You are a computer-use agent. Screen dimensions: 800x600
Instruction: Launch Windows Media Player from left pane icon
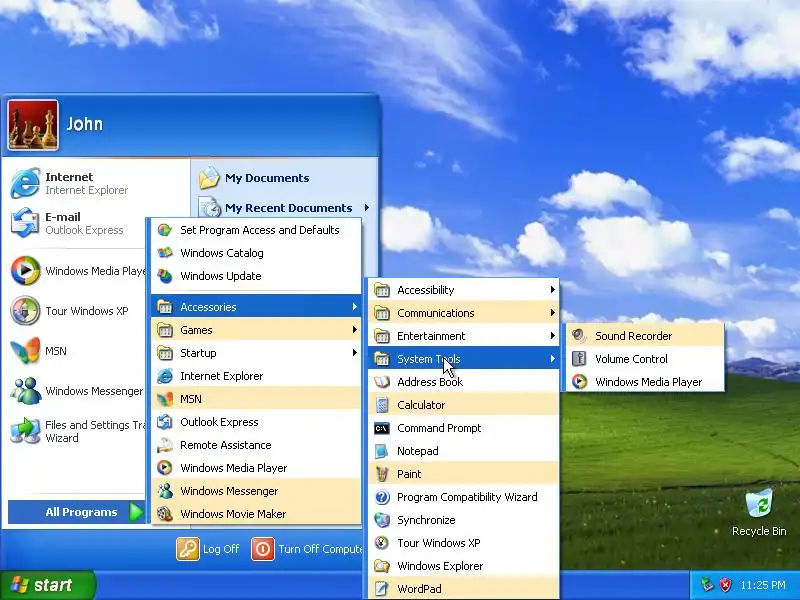(x=25, y=270)
